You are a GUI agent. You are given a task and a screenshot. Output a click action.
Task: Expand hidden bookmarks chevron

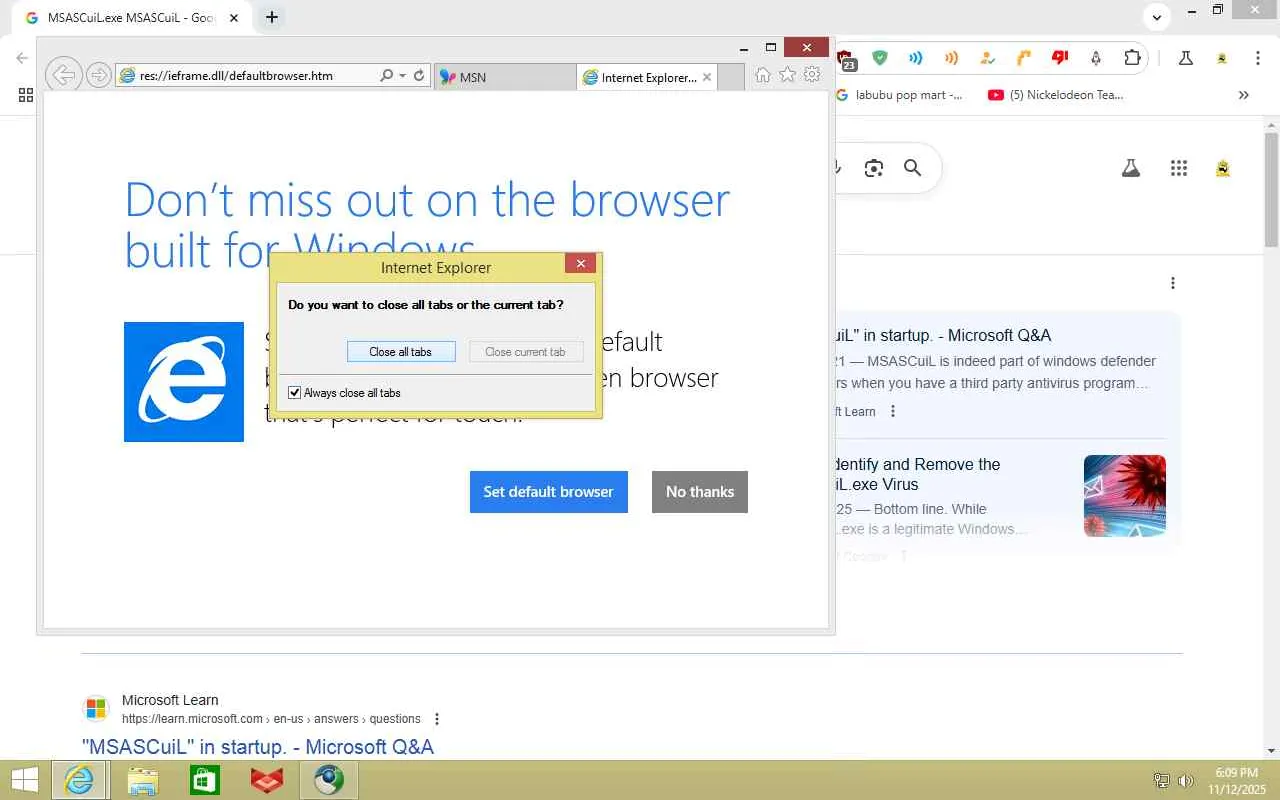pyautogui.click(x=1244, y=95)
